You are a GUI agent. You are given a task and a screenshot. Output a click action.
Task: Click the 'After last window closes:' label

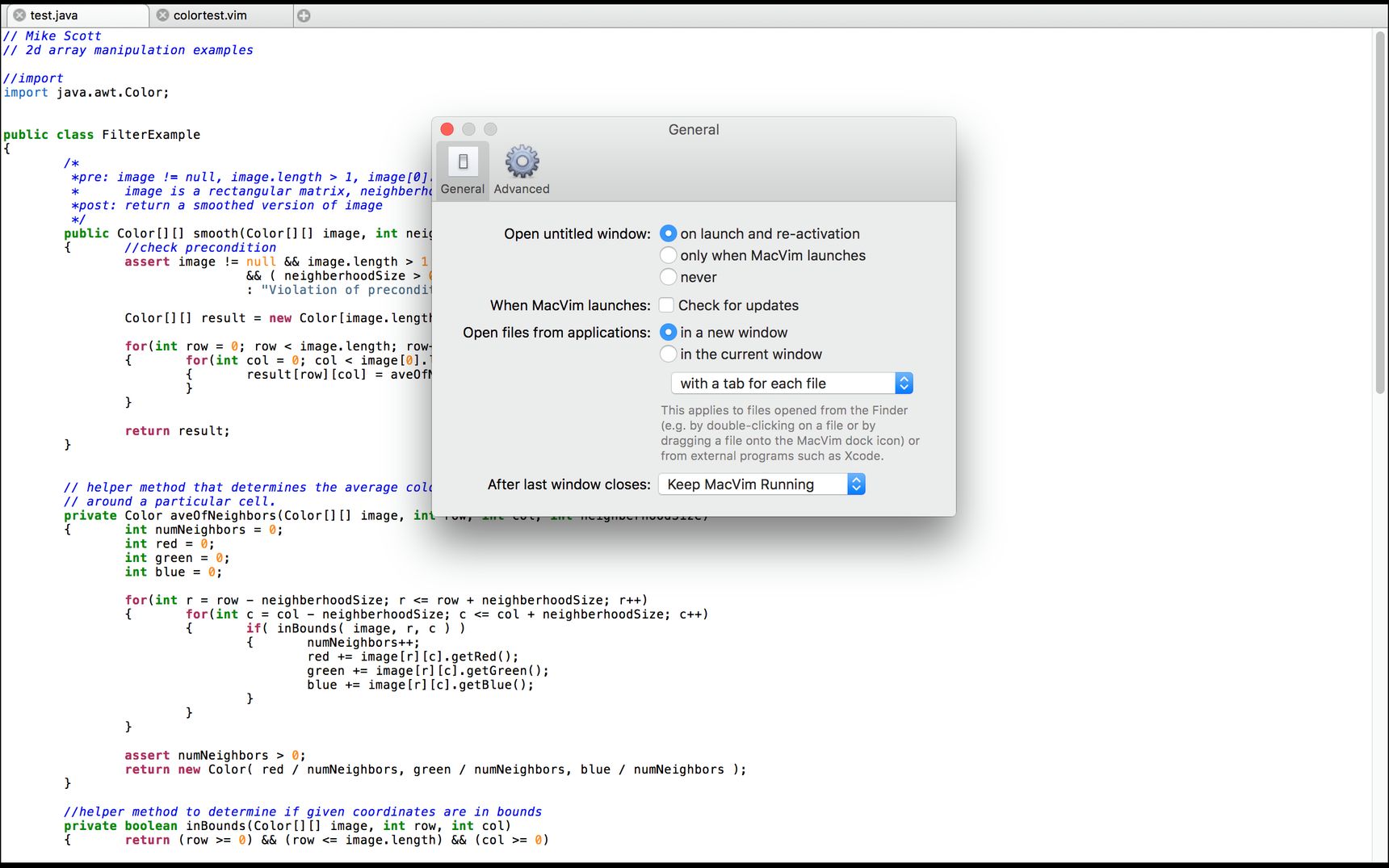click(569, 484)
